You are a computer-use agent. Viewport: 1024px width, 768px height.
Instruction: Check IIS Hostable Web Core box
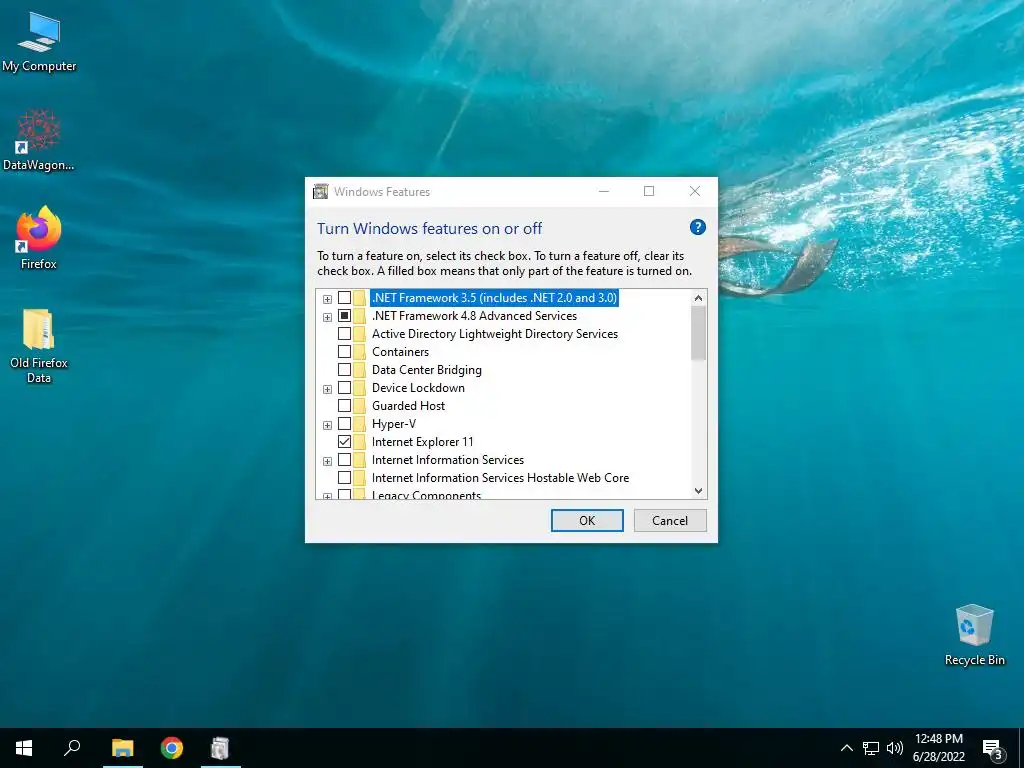pyautogui.click(x=344, y=478)
